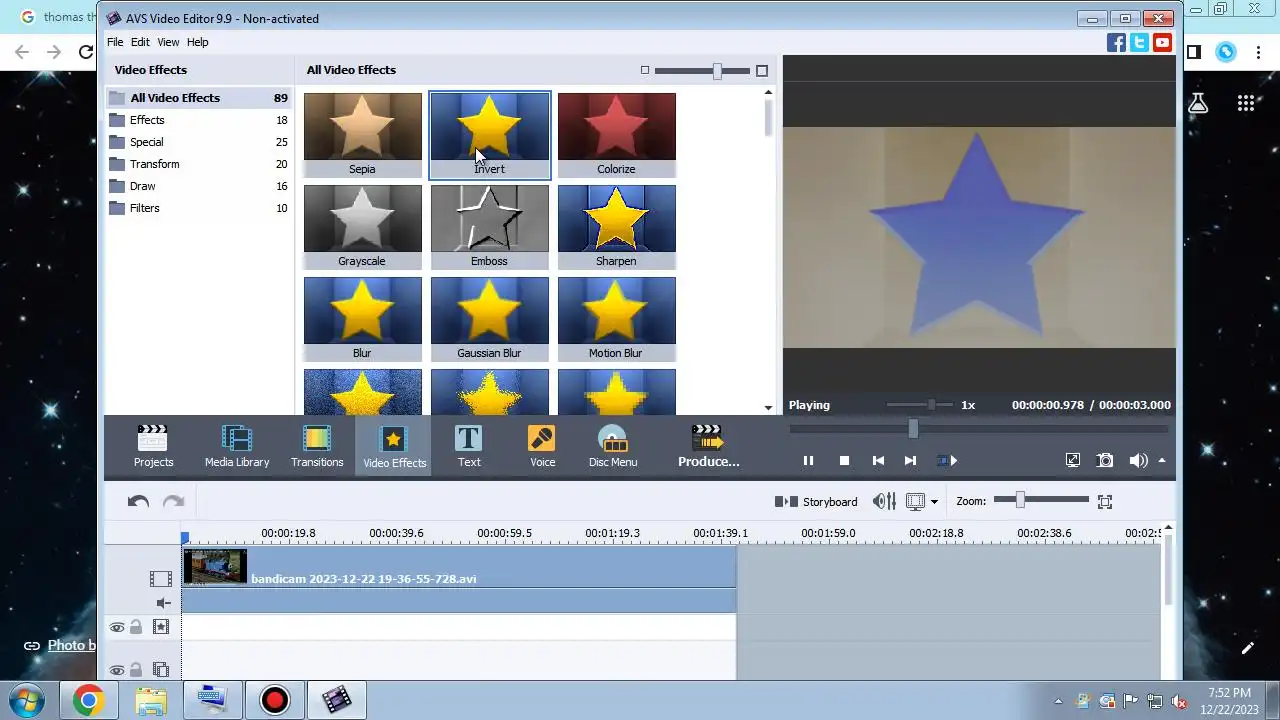Click the zoom to fit icon
The width and height of the screenshot is (1280, 720).
(x=1105, y=502)
